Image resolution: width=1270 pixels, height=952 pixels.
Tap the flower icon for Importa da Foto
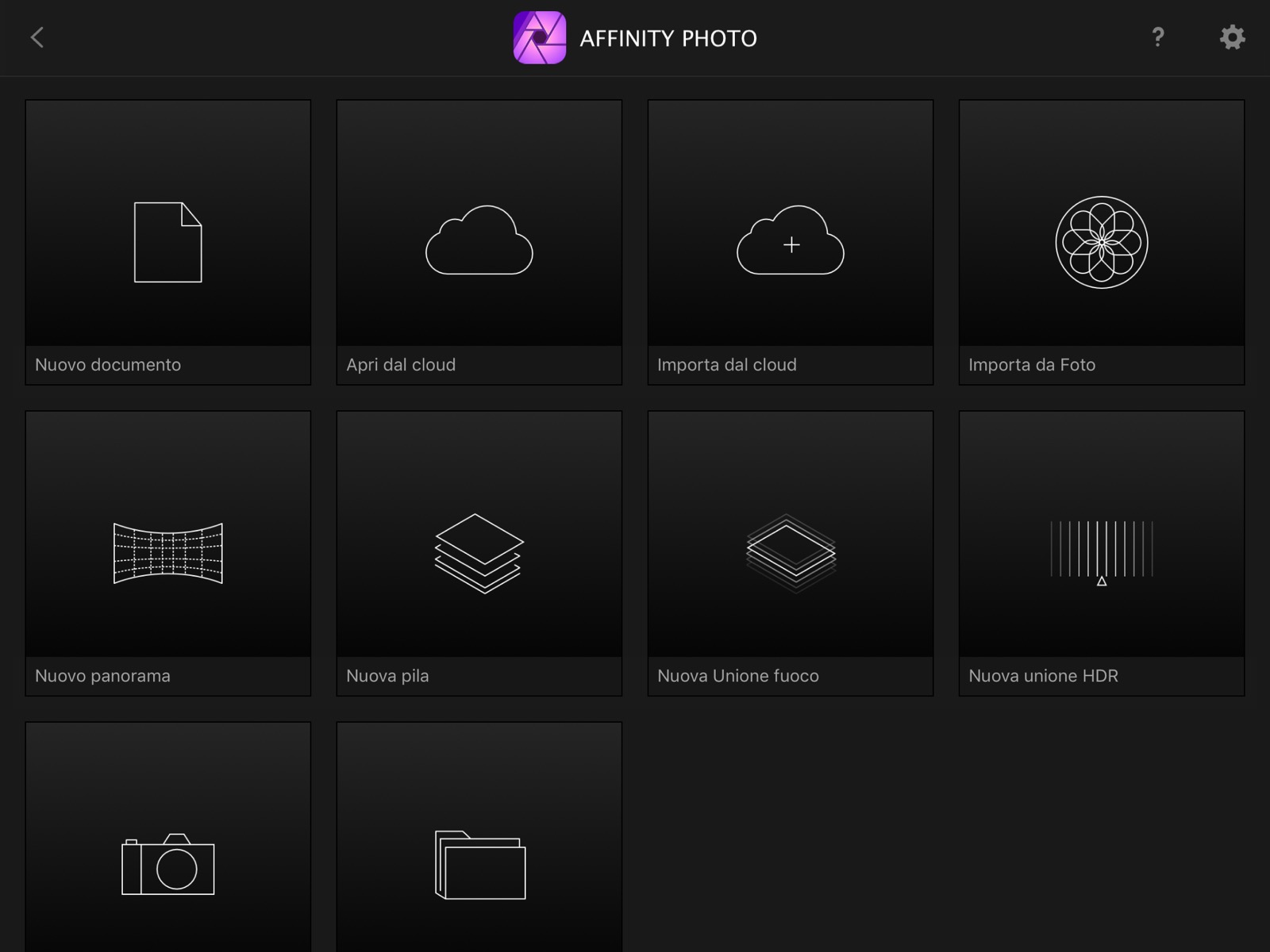1102,242
